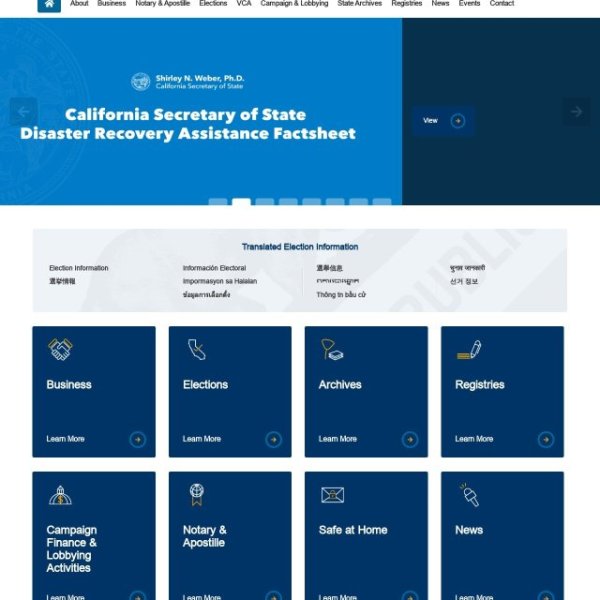Click the Translated Election Information heading
The image size is (600, 600).
(300, 247)
